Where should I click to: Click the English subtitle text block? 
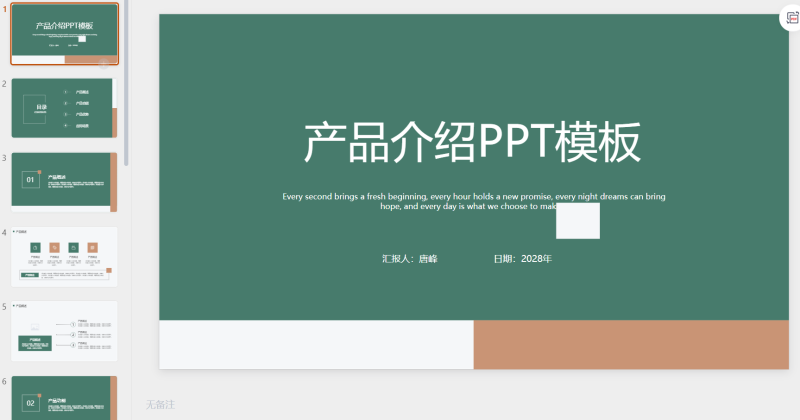(x=473, y=201)
